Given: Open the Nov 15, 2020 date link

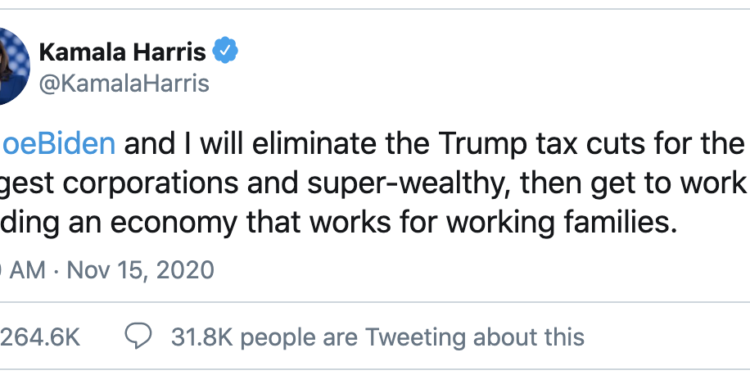Looking at the screenshot, I should click(140, 270).
